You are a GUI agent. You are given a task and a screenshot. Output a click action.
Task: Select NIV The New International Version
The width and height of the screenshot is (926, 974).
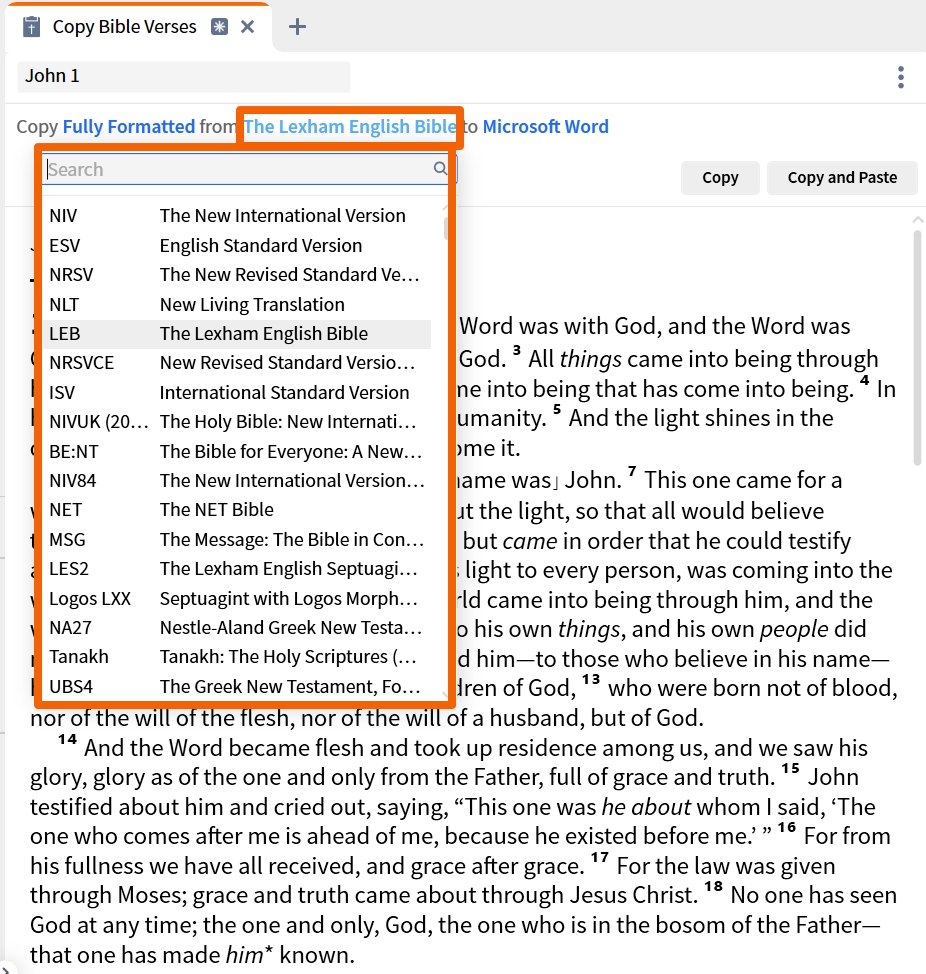[x=237, y=216]
